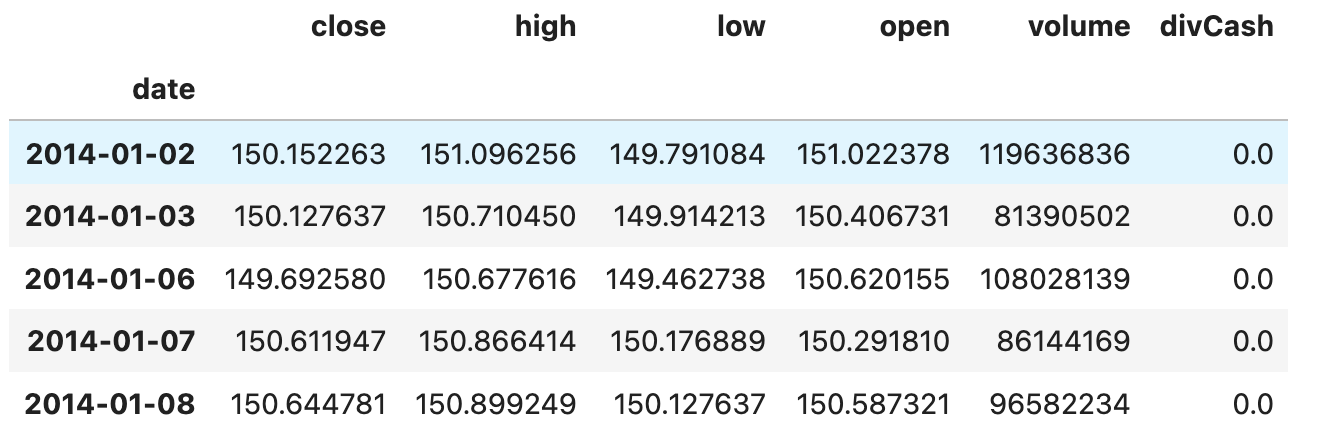Select the 2014-01-06 row index
Screen dimensions: 1322x446
click(x=110, y=279)
